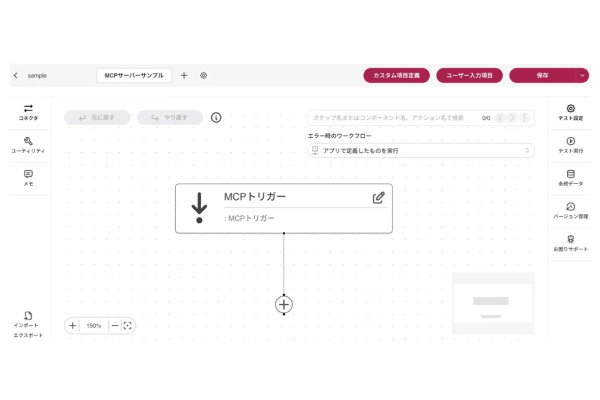Open the コネクタ connector panel
The image size is (600, 400).
pyautogui.click(x=28, y=112)
